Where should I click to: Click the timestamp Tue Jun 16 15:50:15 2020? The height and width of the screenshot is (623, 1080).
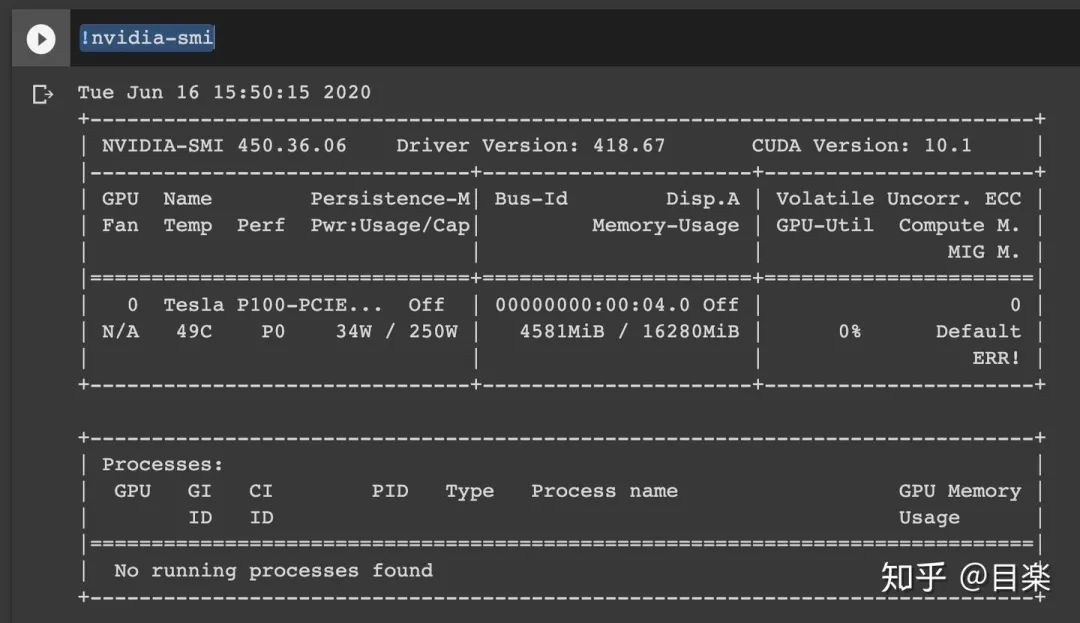(224, 92)
